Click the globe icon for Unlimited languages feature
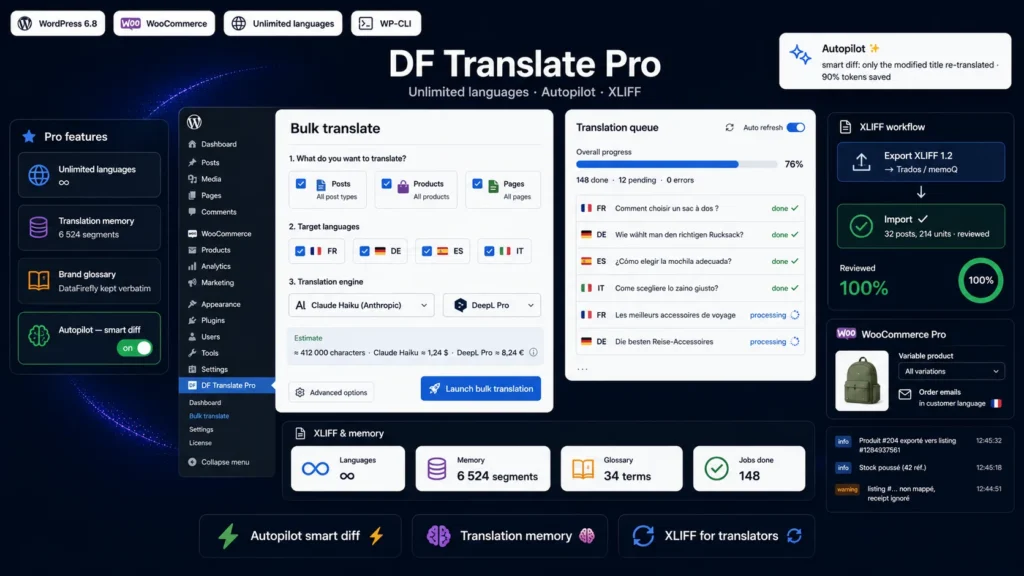Viewport: 1024px width, 576px height. [x=39, y=175]
